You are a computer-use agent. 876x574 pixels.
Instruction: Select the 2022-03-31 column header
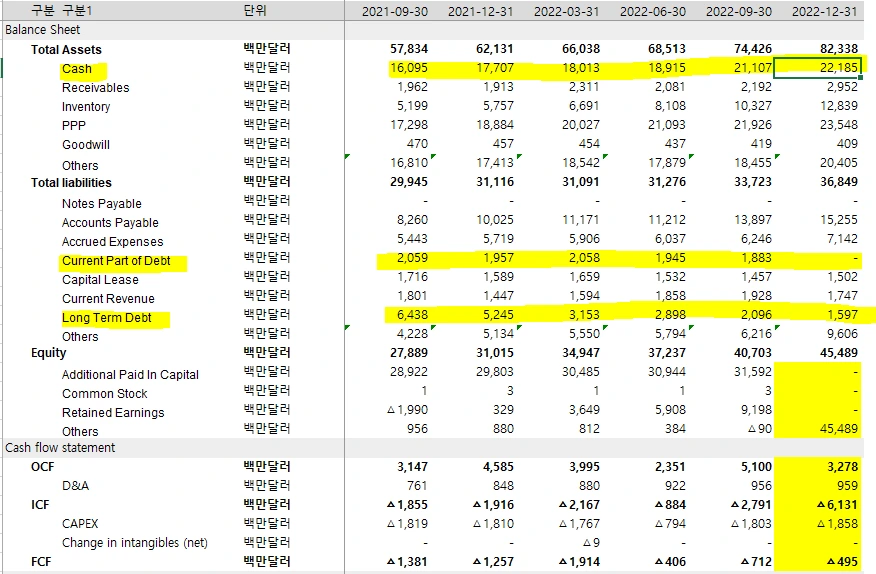click(566, 11)
